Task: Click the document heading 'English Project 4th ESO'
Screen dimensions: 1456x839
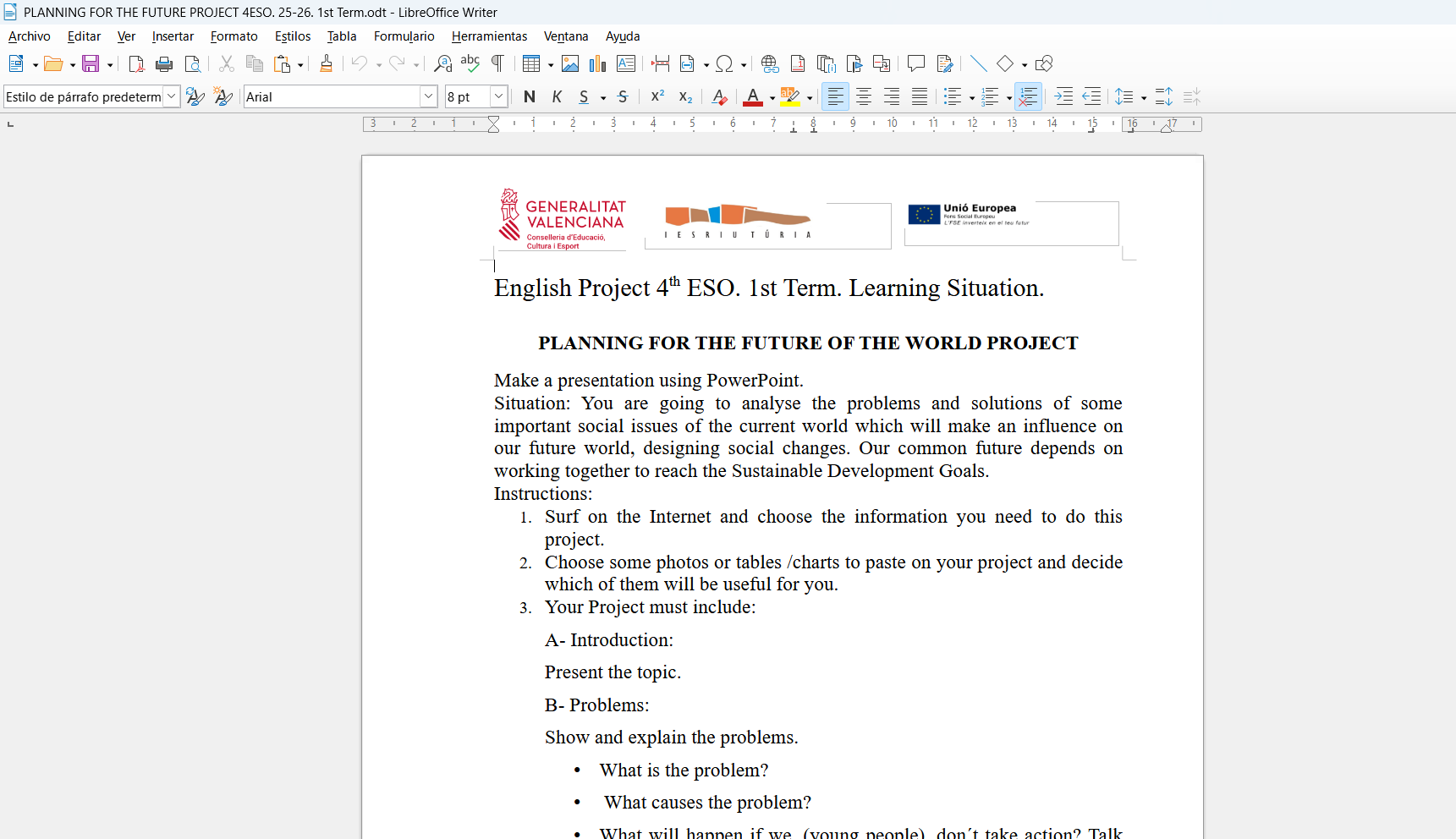Action: click(768, 288)
